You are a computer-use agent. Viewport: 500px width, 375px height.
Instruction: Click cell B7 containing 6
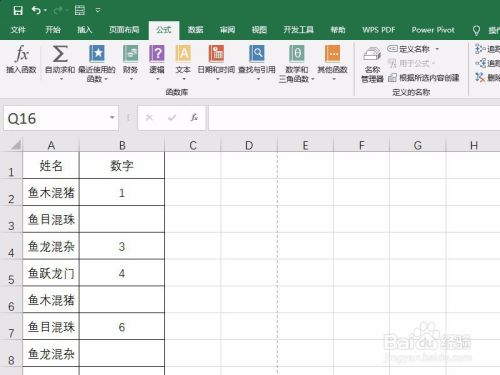pos(122,327)
